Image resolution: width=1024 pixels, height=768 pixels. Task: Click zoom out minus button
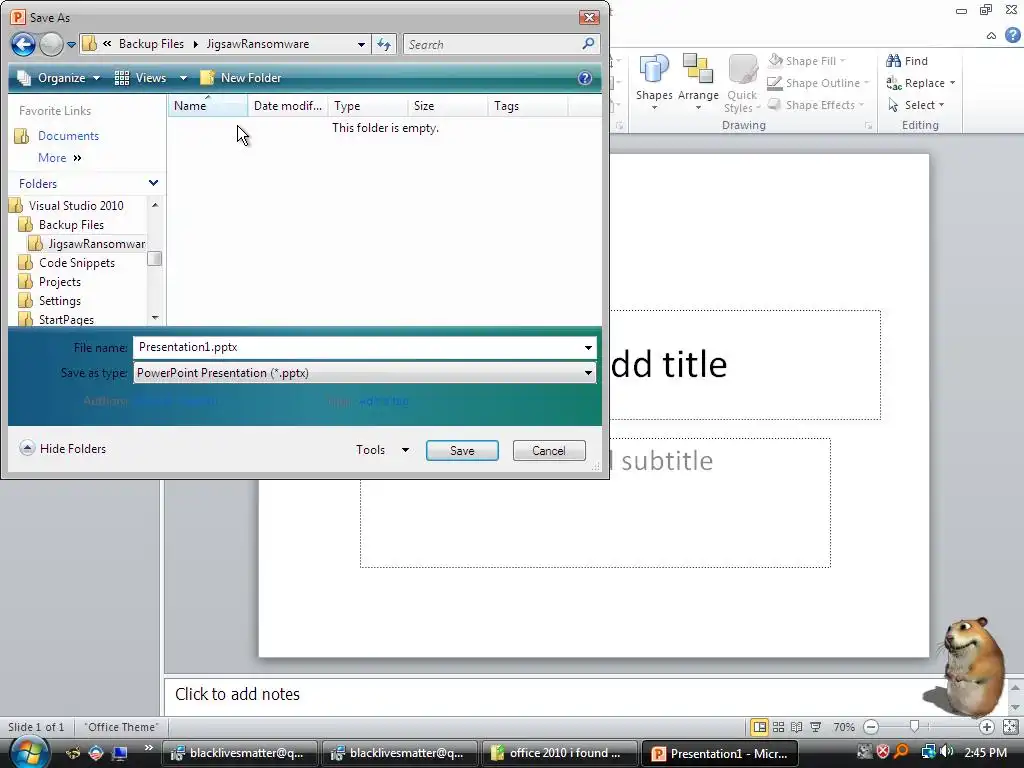tap(871, 727)
